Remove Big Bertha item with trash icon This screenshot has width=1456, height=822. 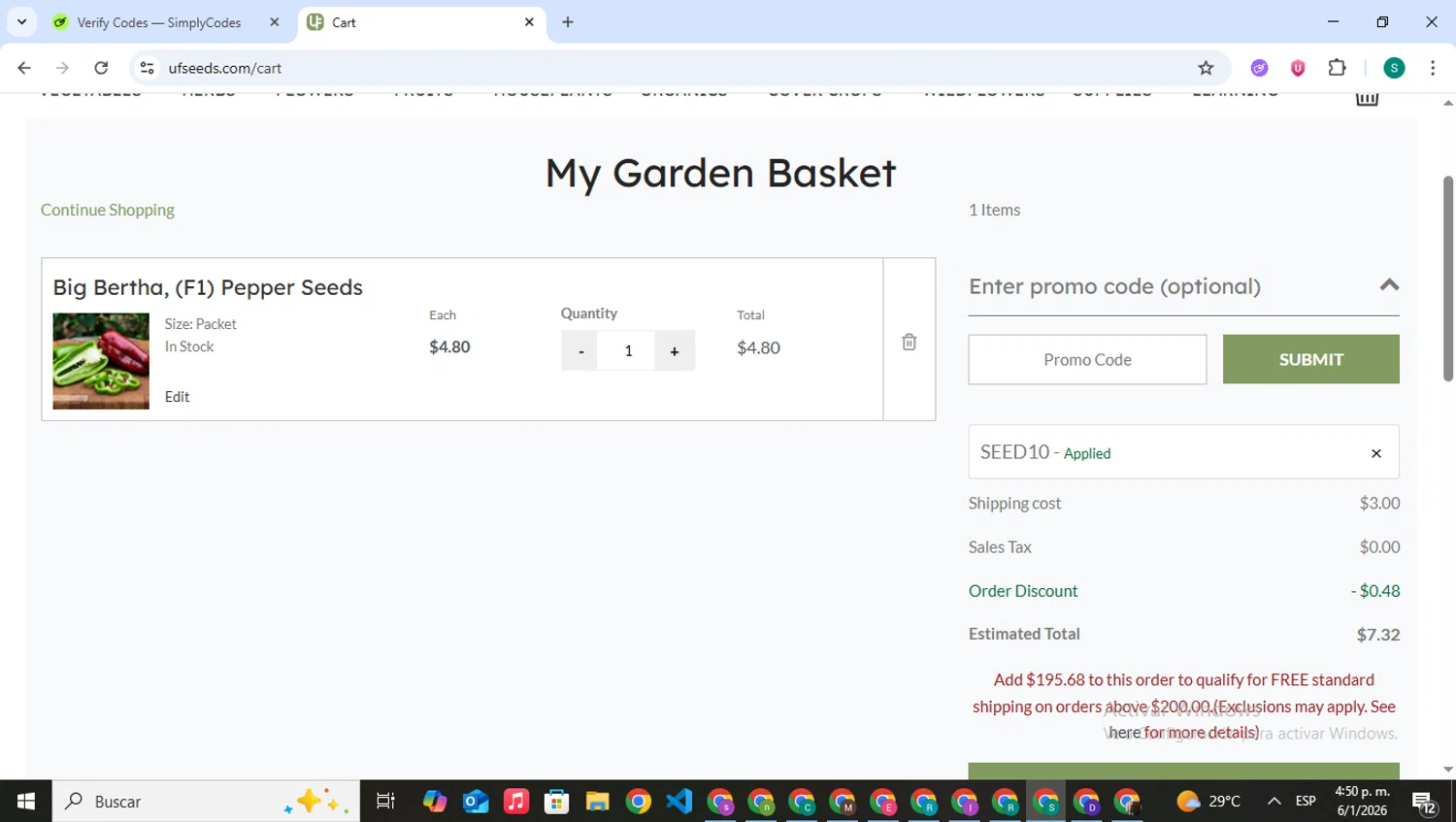tap(909, 342)
